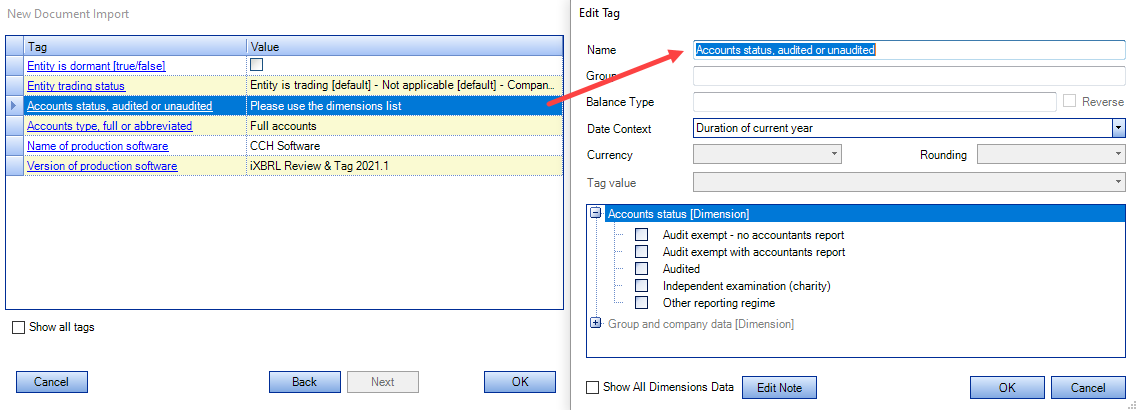Enable the Show all tags checkbox
1138x410 pixels.
(18, 327)
